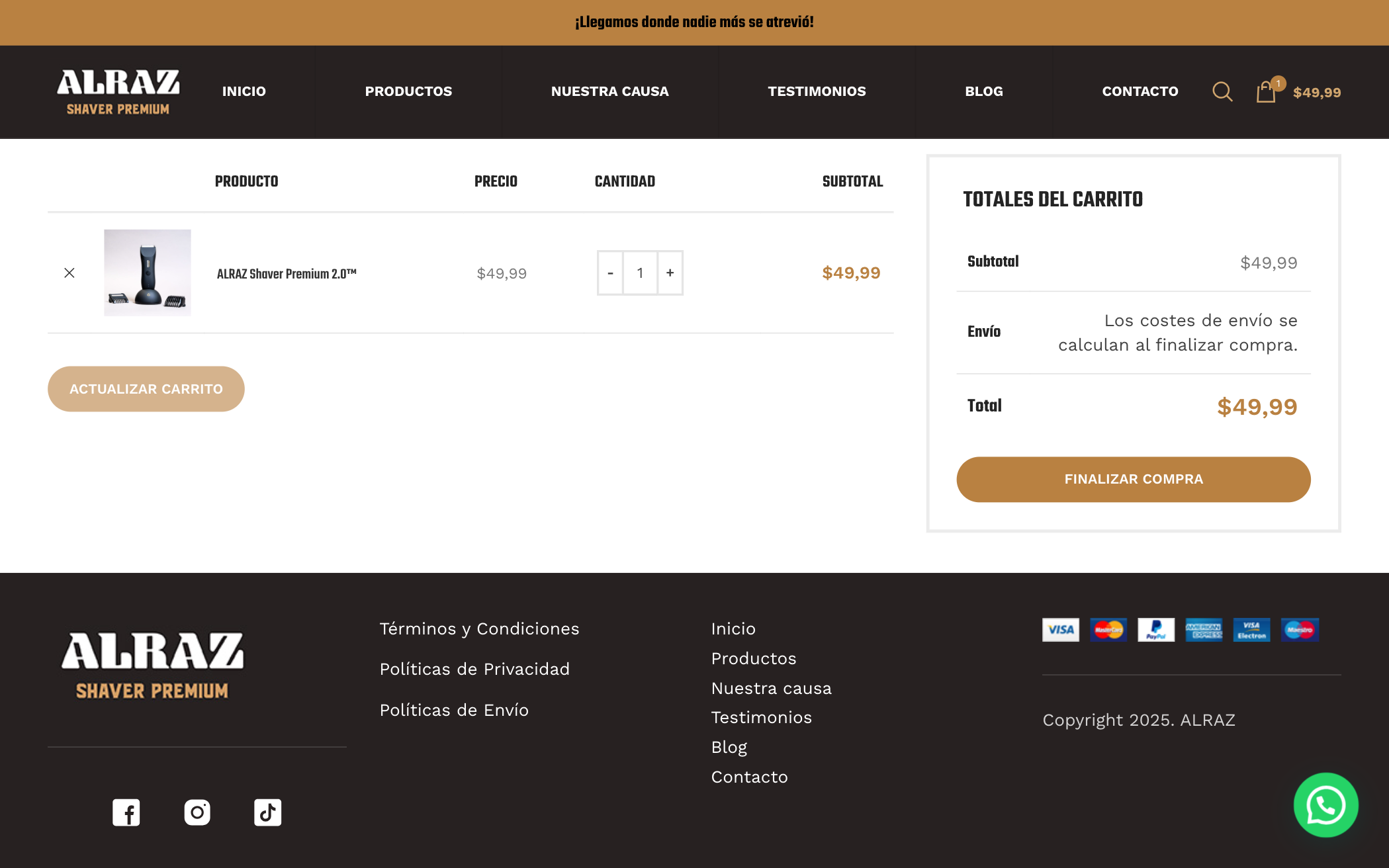Click the Maestro payment icon

(1300, 630)
